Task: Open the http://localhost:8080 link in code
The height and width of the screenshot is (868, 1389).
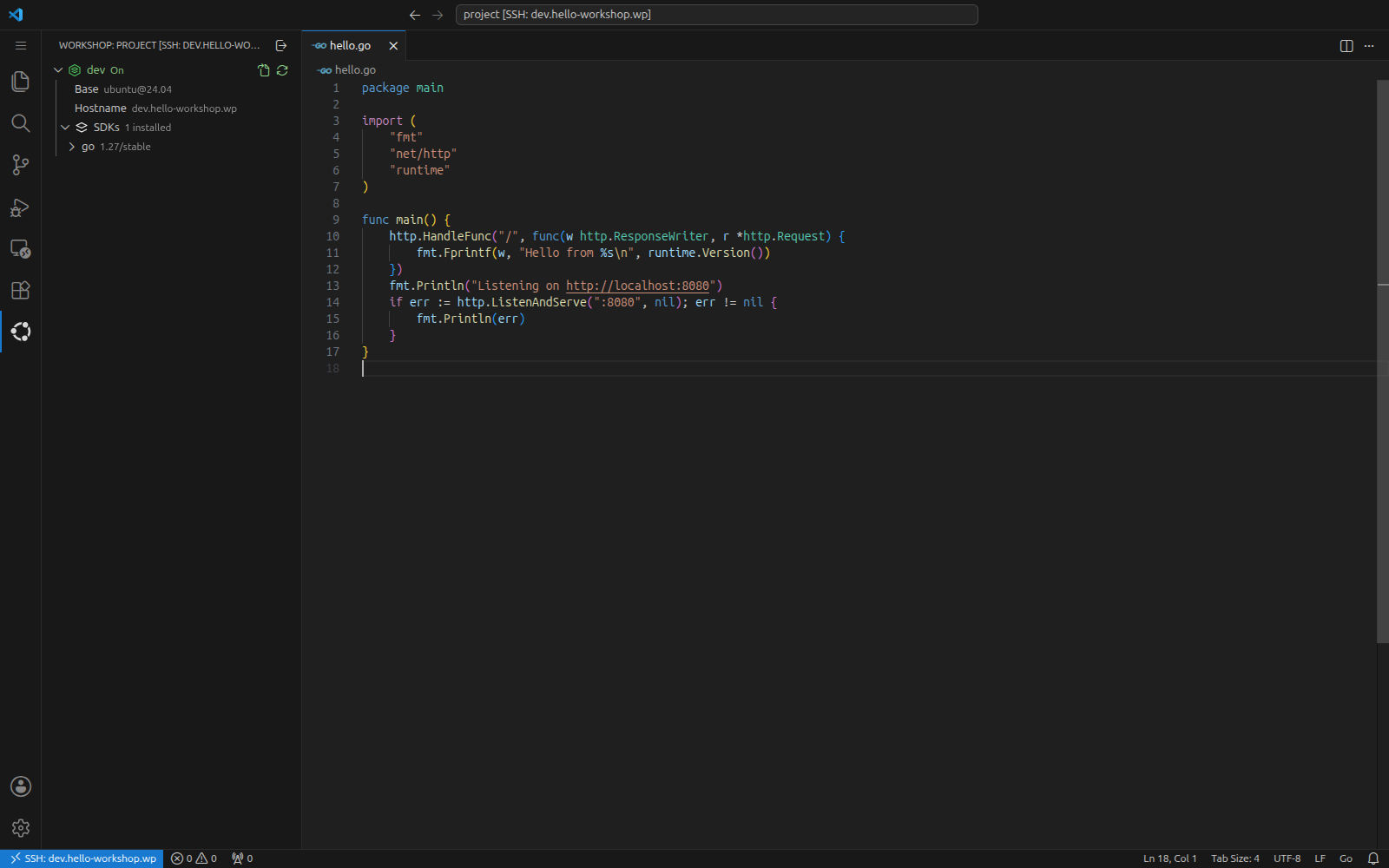Action: click(x=638, y=286)
